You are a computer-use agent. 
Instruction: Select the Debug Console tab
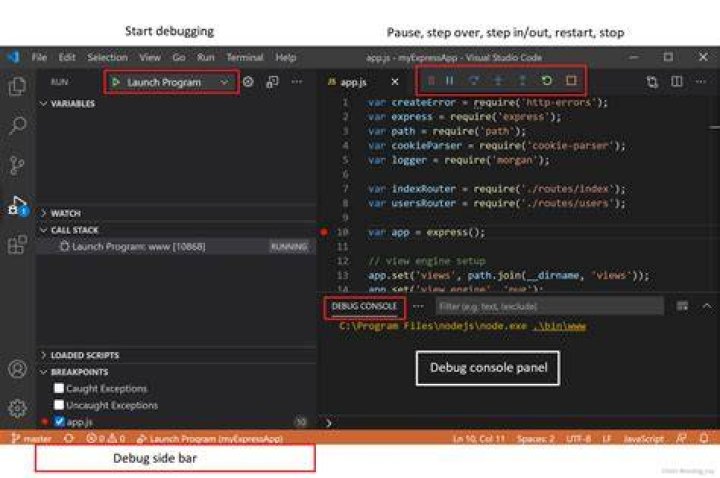(x=364, y=306)
